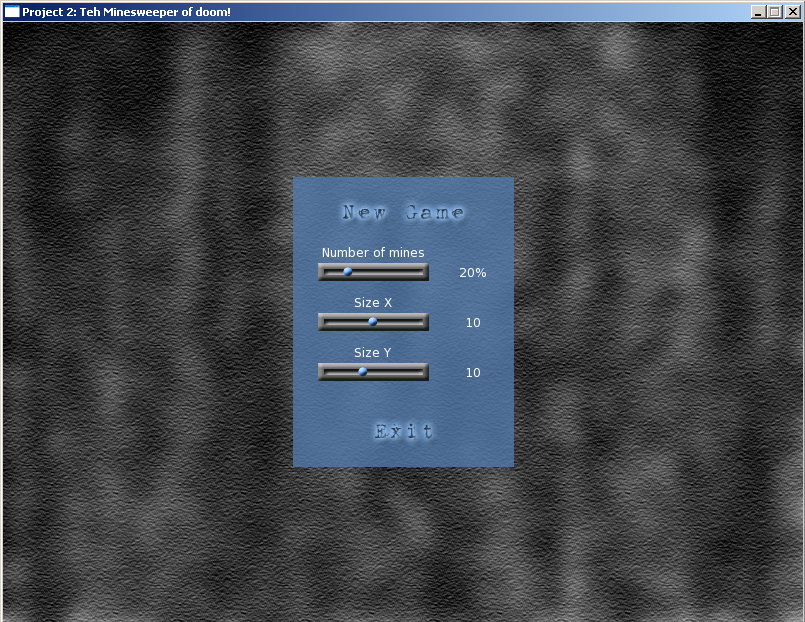This screenshot has height=622, width=805.
Task: Click right end of Size Y slider track
Action: click(421, 372)
